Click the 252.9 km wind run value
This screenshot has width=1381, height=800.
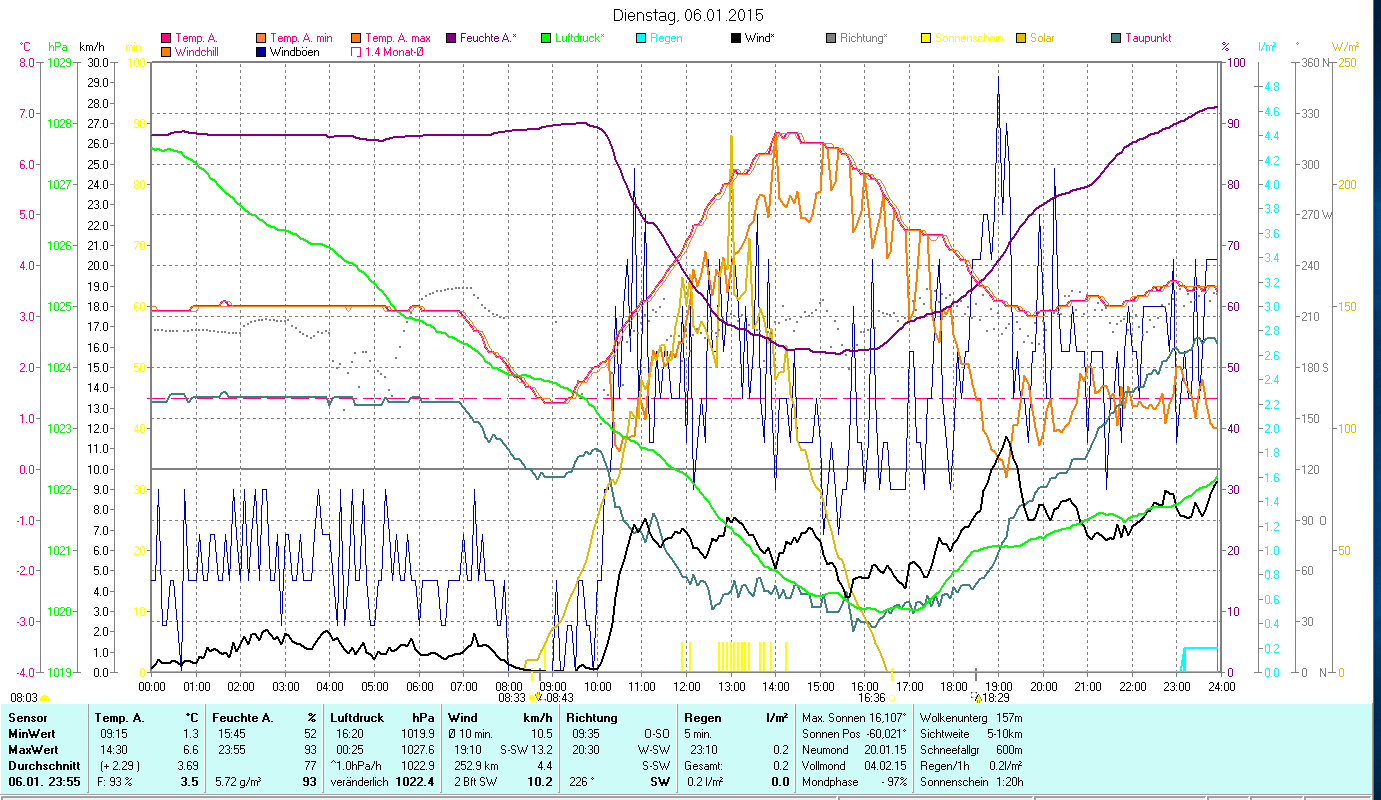(x=476, y=766)
